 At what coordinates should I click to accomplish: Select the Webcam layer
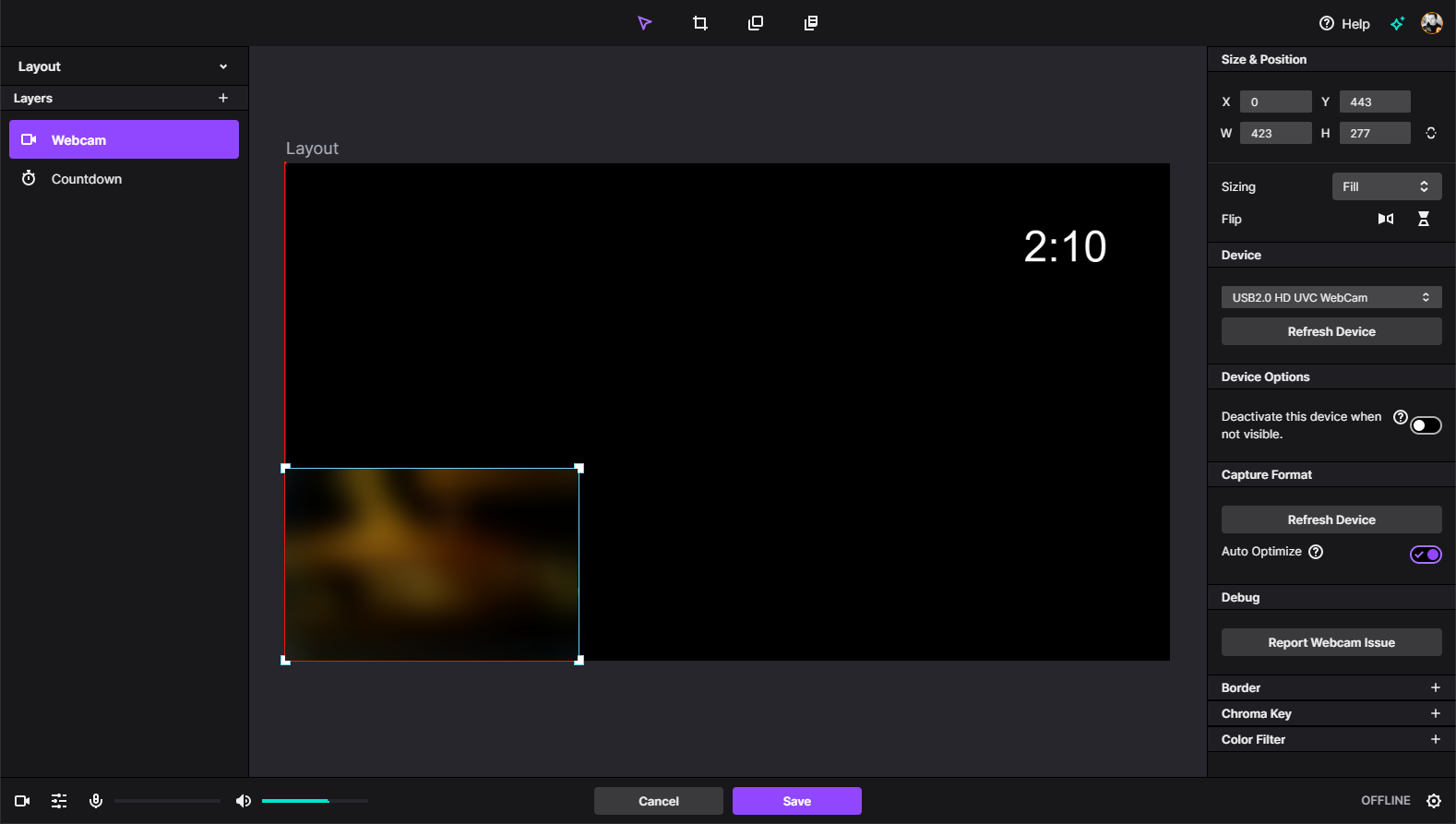point(124,140)
